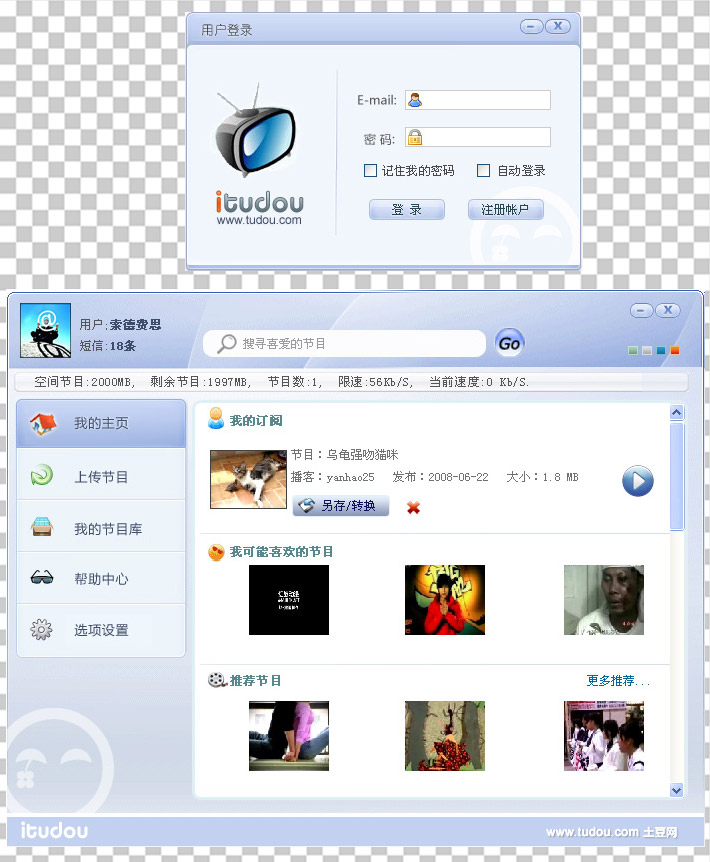710x862 pixels.
Task: Click the 用户:索德费思 username text
Action: (x=120, y=324)
